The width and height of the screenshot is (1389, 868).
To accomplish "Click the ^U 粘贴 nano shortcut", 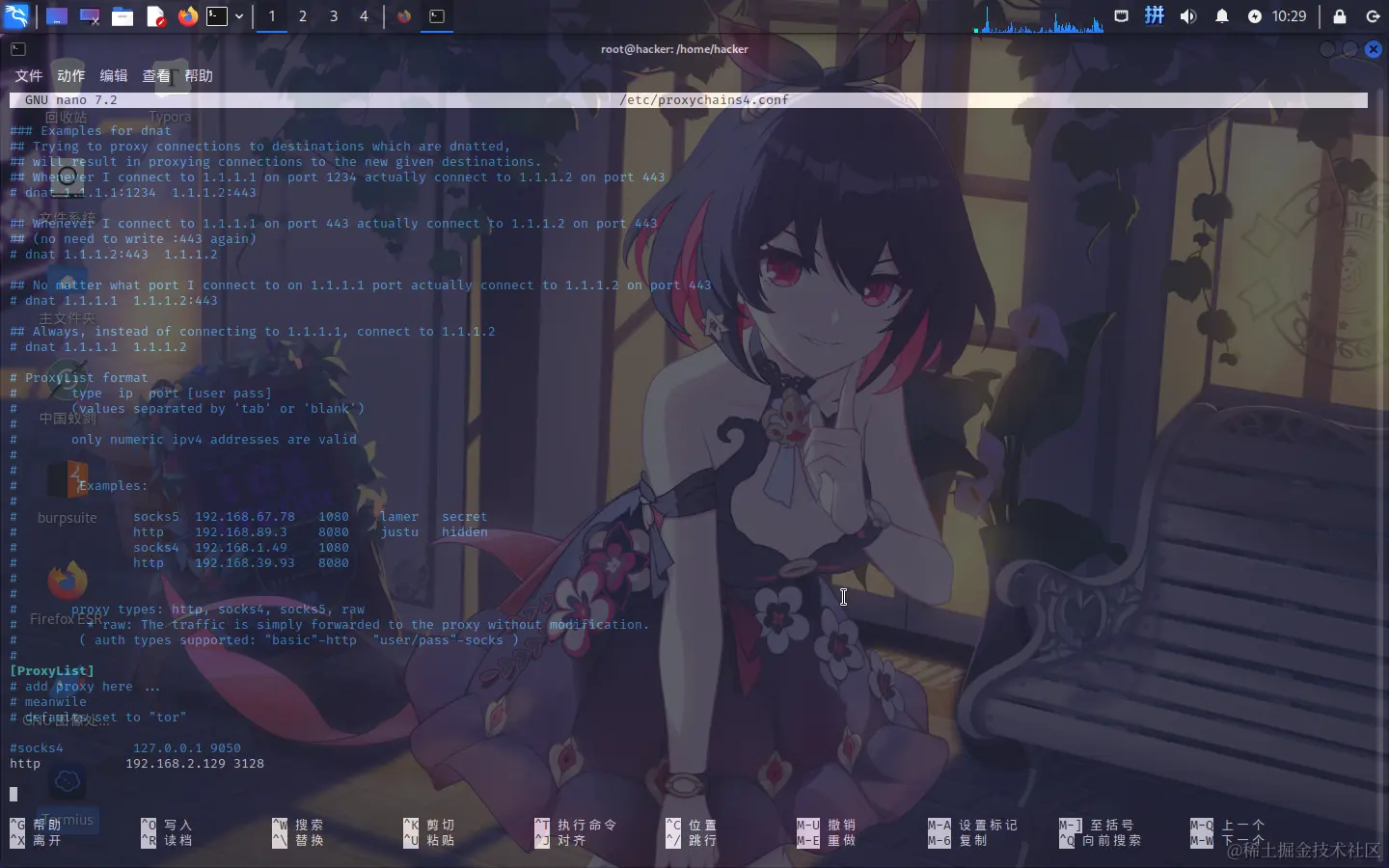I will (x=429, y=841).
